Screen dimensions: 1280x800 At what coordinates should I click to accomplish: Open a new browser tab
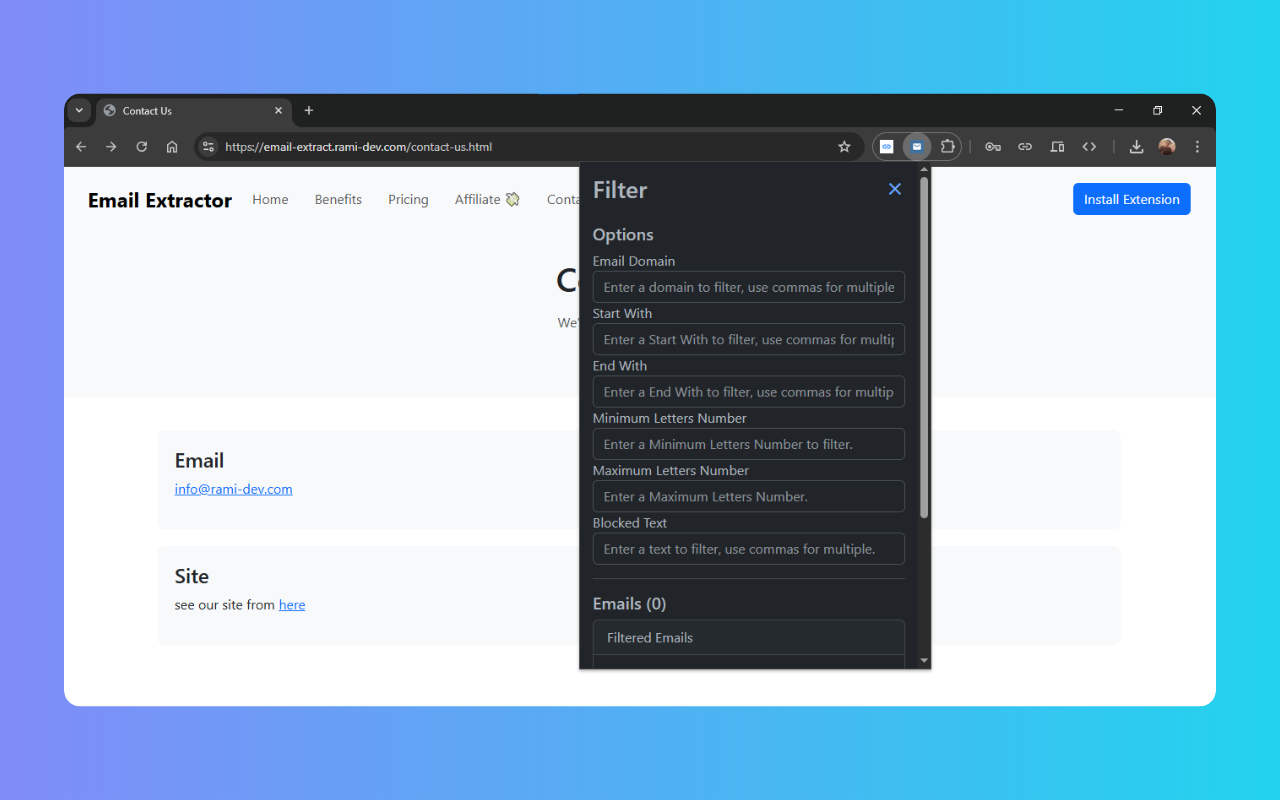pyautogui.click(x=309, y=111)
